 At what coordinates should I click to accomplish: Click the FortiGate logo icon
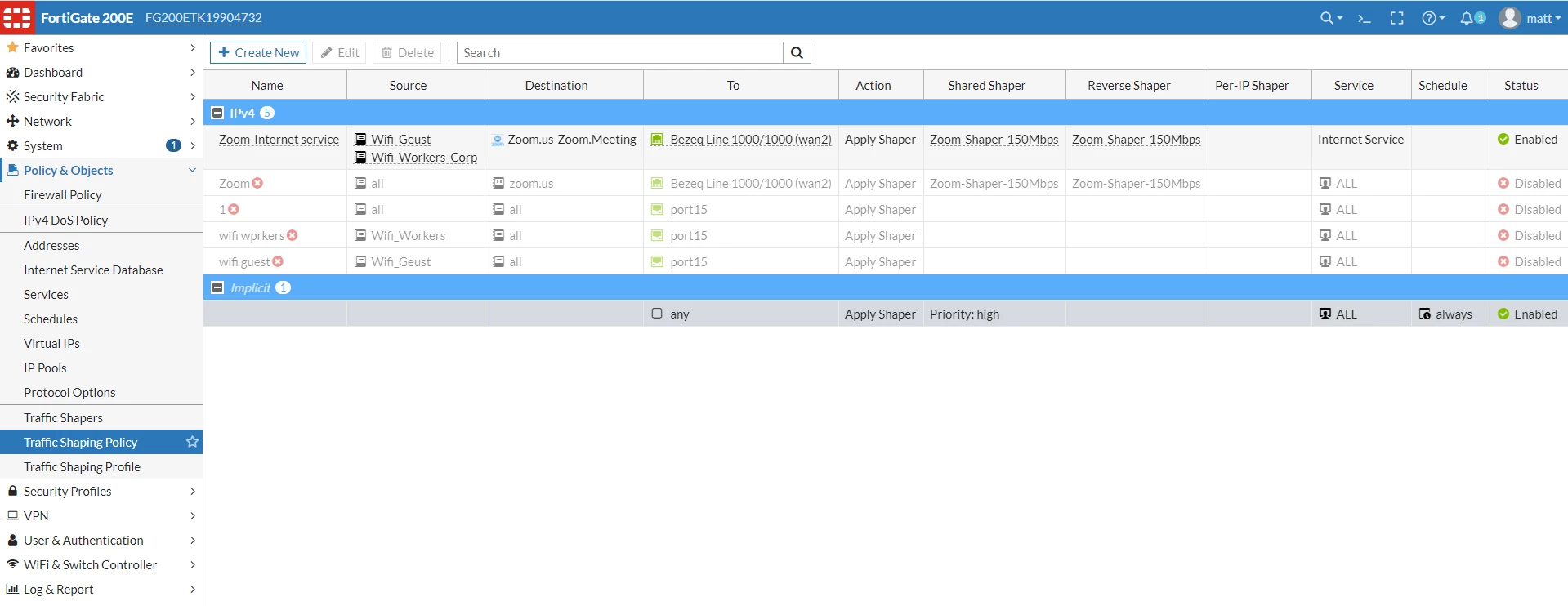(17, 17)
